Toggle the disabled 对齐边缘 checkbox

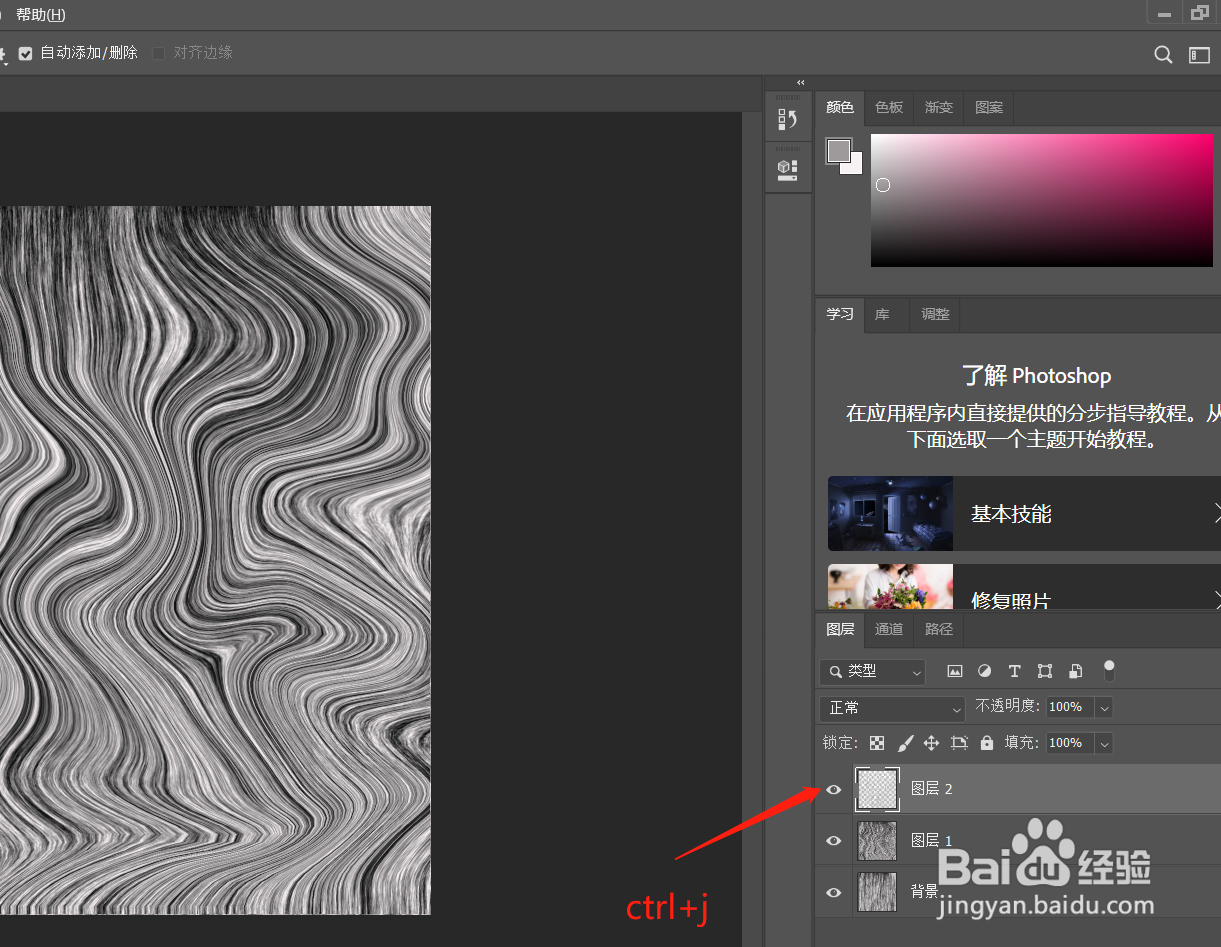[159, 53]
